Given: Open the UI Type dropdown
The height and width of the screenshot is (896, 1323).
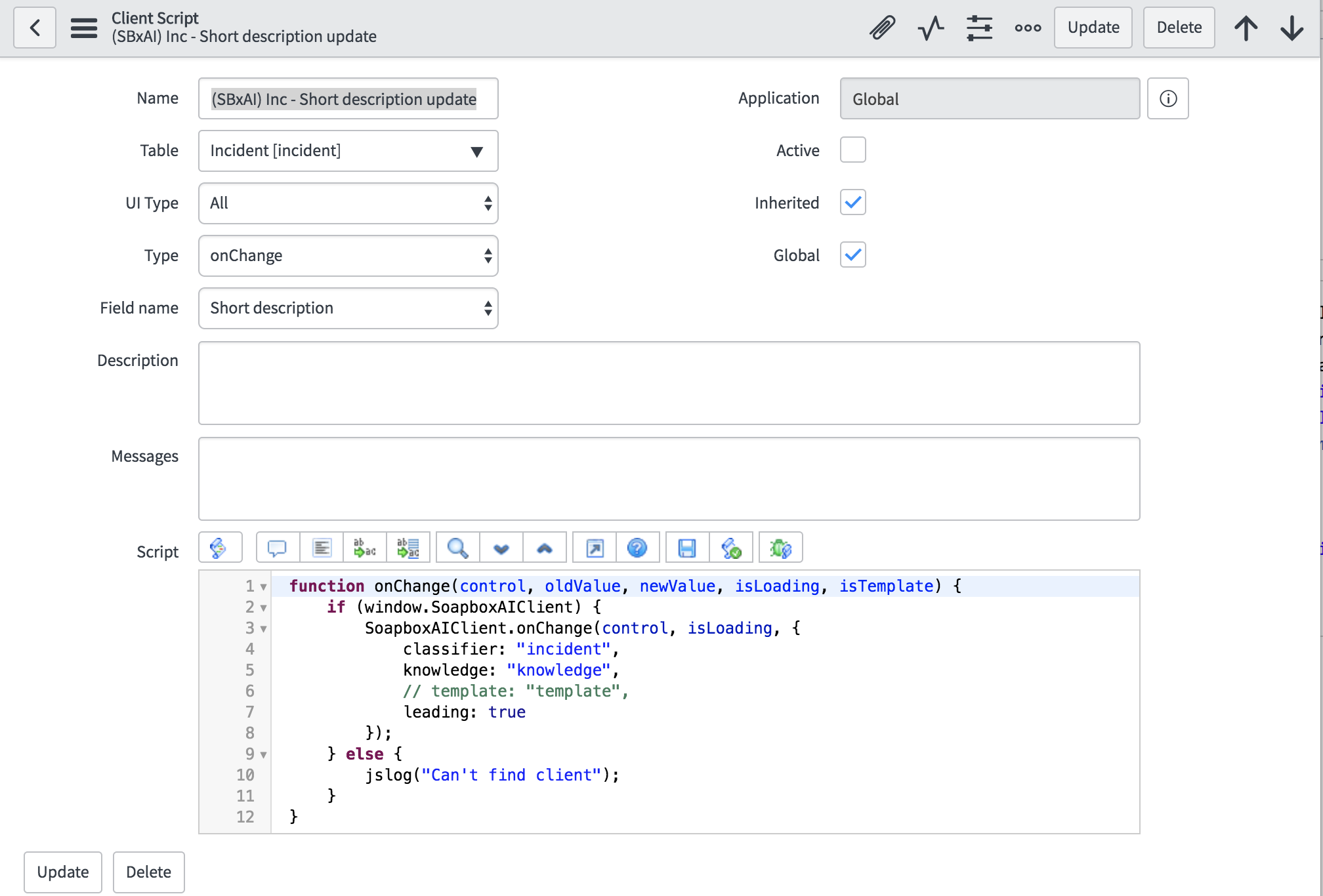Looking at the screenshot, I should pos(348,203).
